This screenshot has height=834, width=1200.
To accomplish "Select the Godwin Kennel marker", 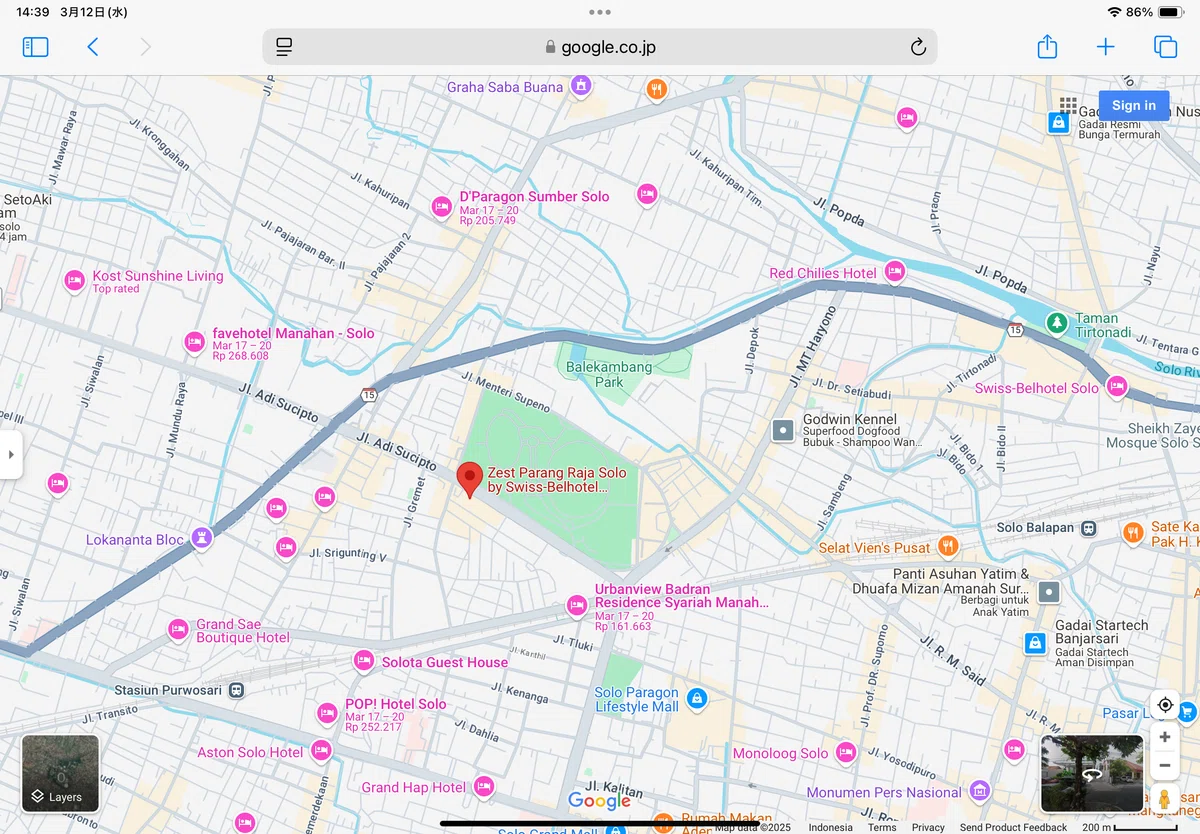I will click(783, 430).
